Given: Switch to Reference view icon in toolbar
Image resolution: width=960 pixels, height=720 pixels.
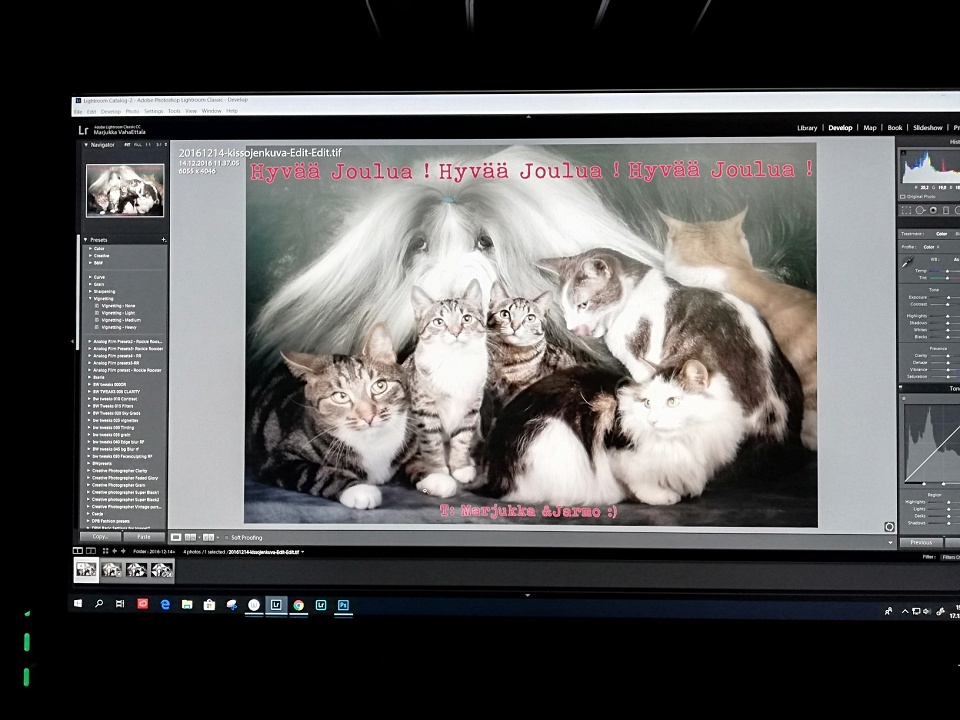Looking at the screenshot, I should [x=190, y=537].
